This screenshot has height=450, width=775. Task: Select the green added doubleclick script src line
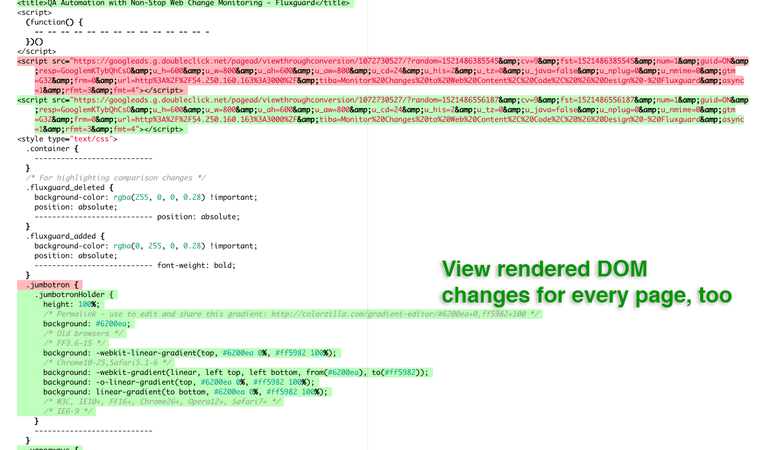(x=383, y=115)
